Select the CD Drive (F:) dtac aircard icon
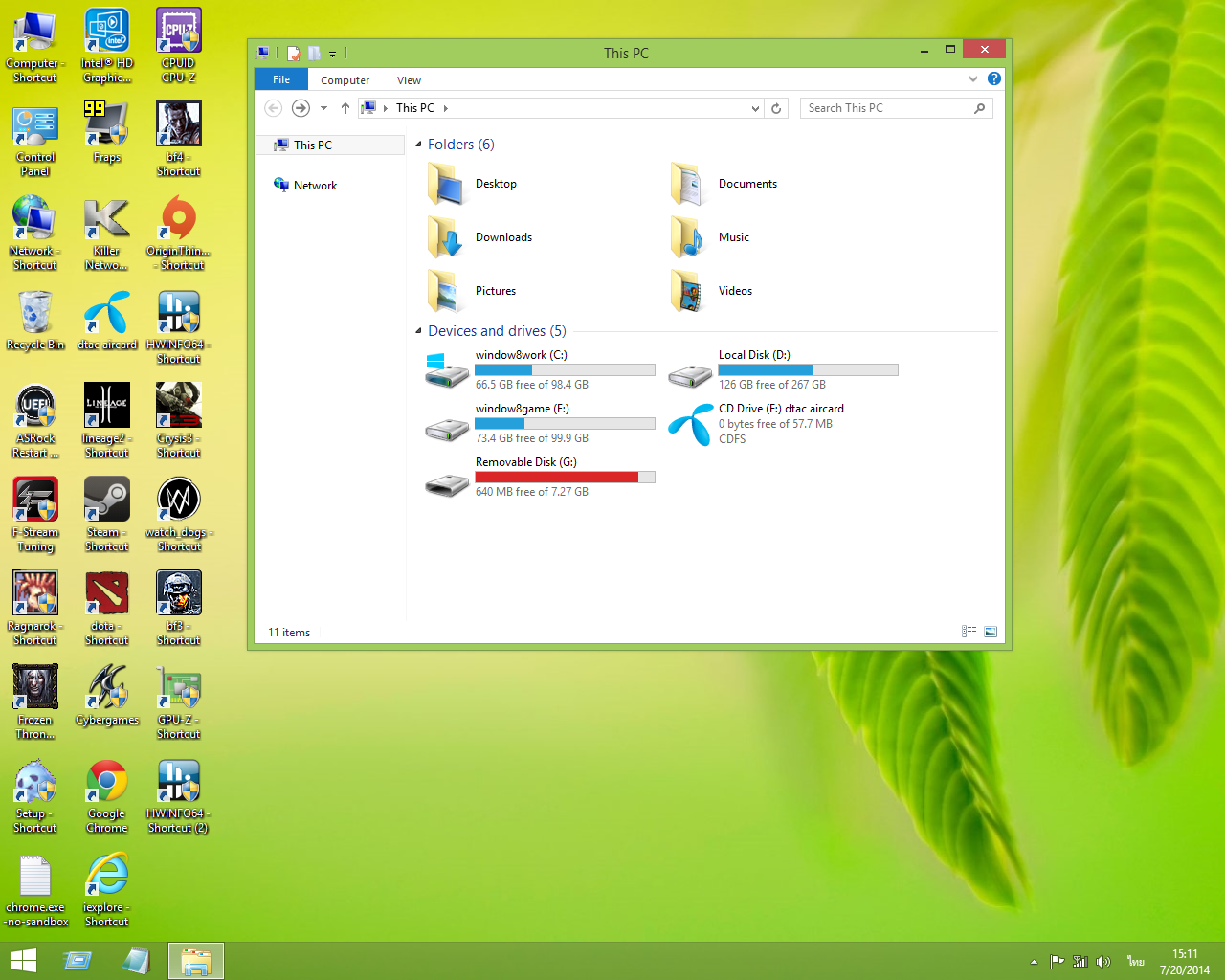Screen dimensions: 1225x980 click(689, 424)
